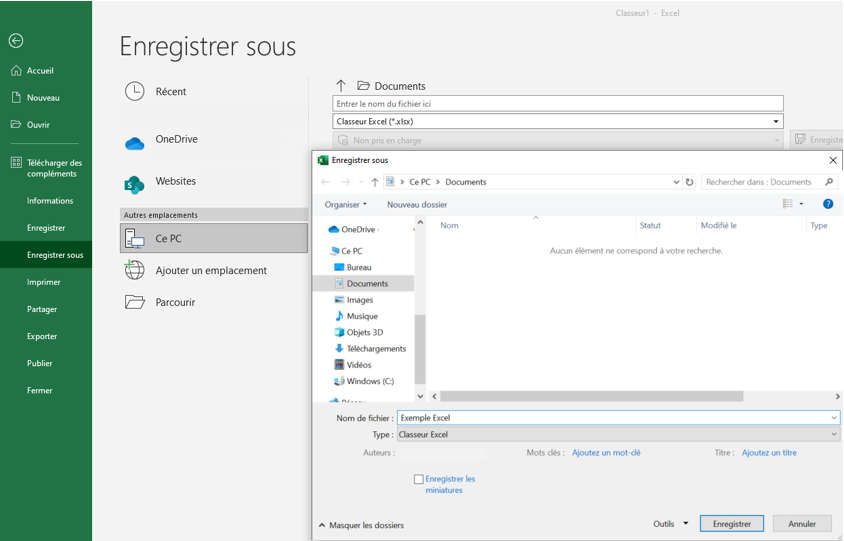Click the magnifier search icon
This screenshot has height=541, width=844.
tap(829, 182)
